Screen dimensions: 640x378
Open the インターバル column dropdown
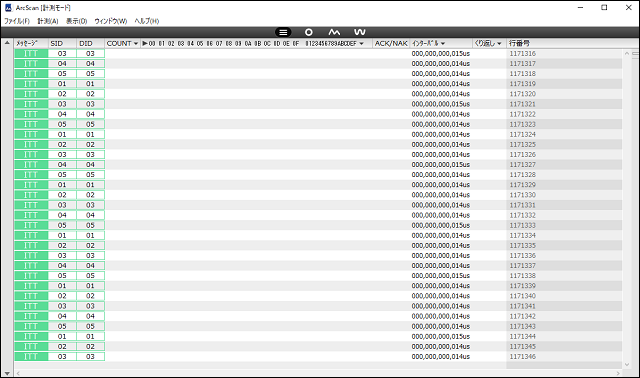tap(443, 44)
